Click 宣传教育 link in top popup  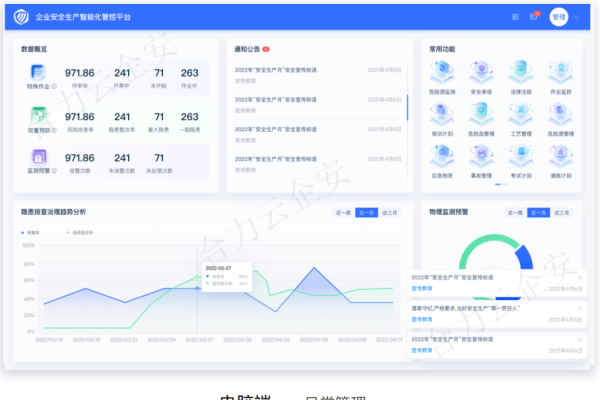tap(422, 288)
